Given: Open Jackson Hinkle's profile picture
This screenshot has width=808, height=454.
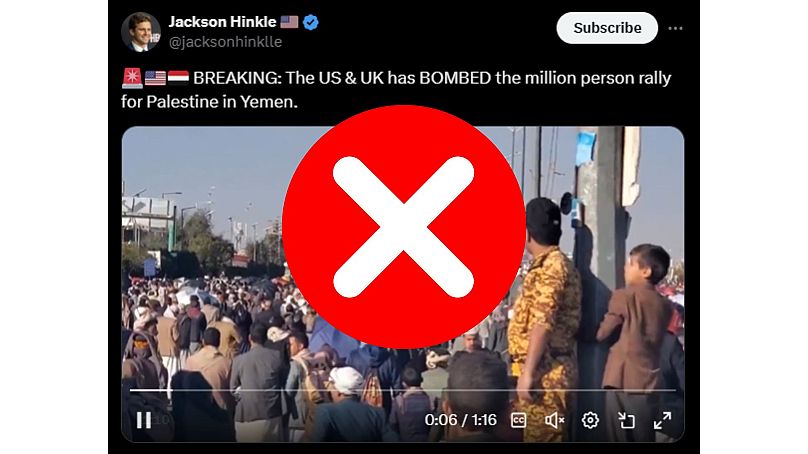Looking at the screenshot, I should (x=141, y=32).
